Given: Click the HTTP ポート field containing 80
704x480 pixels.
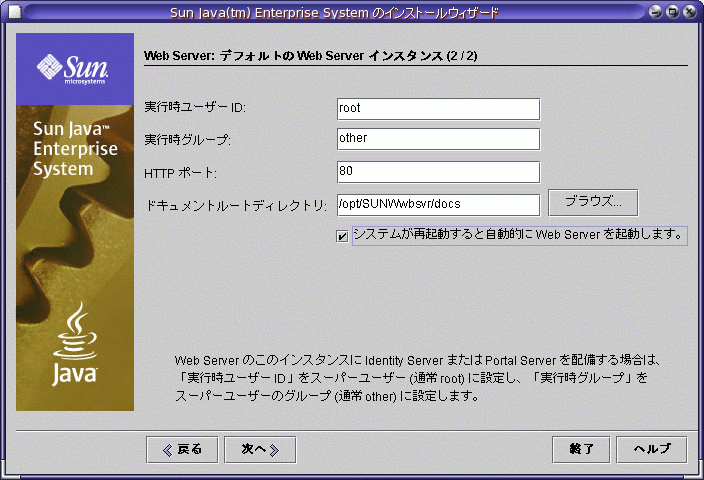Looking at the screenshot, I should (438, 172).
